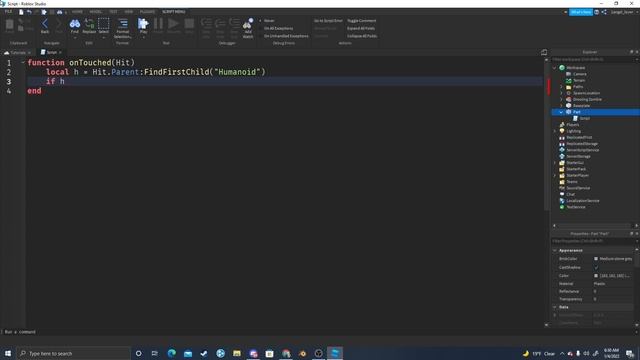This screenshot has height=360, width=640.
Task: Click the Filter workspace search field
Action: [593, 60]
